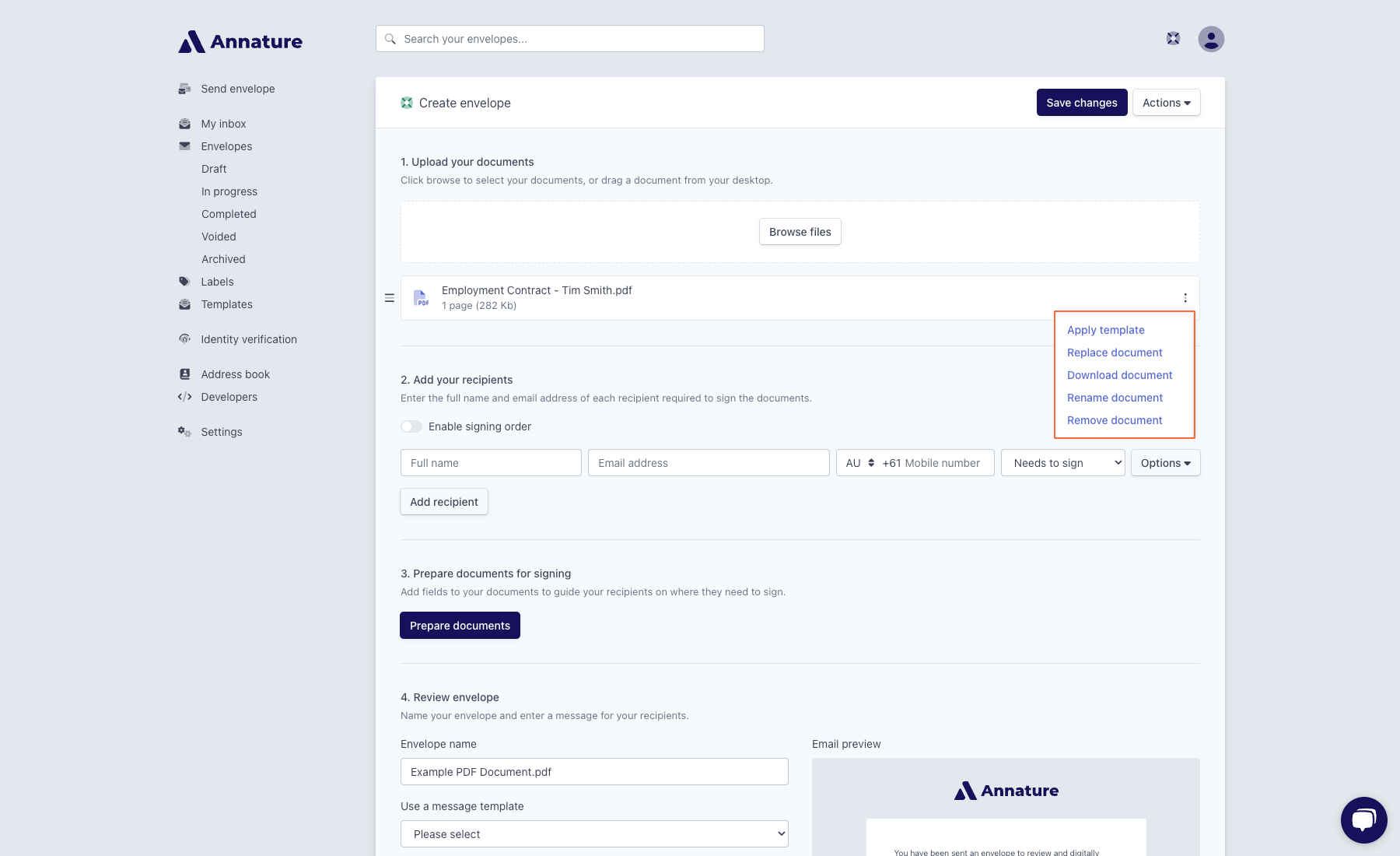The height and width of the screenshot is (856, 1400).
Task: Click the Developers code icon
Action: pos(184,397)
